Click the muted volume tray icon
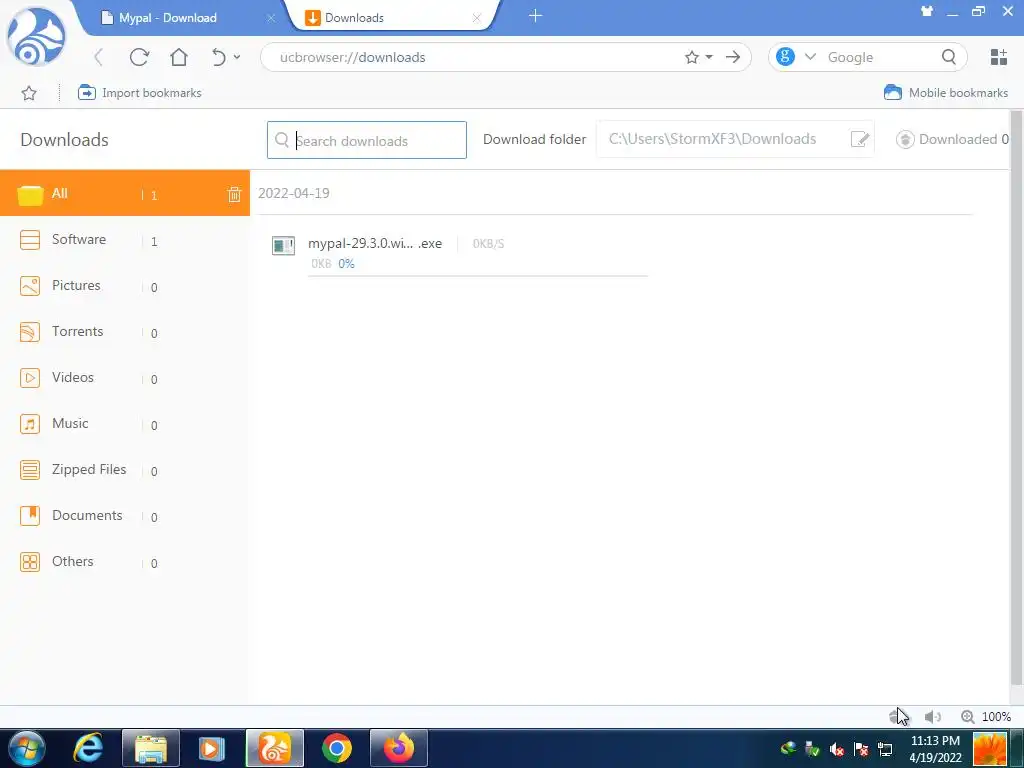 tap(836, 749)
